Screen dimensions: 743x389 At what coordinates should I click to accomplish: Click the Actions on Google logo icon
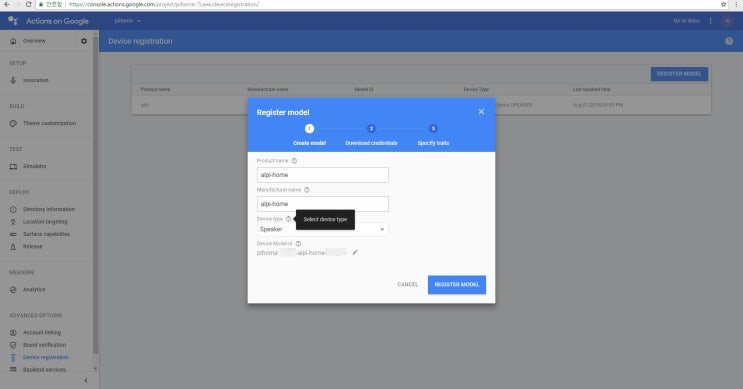13,21
